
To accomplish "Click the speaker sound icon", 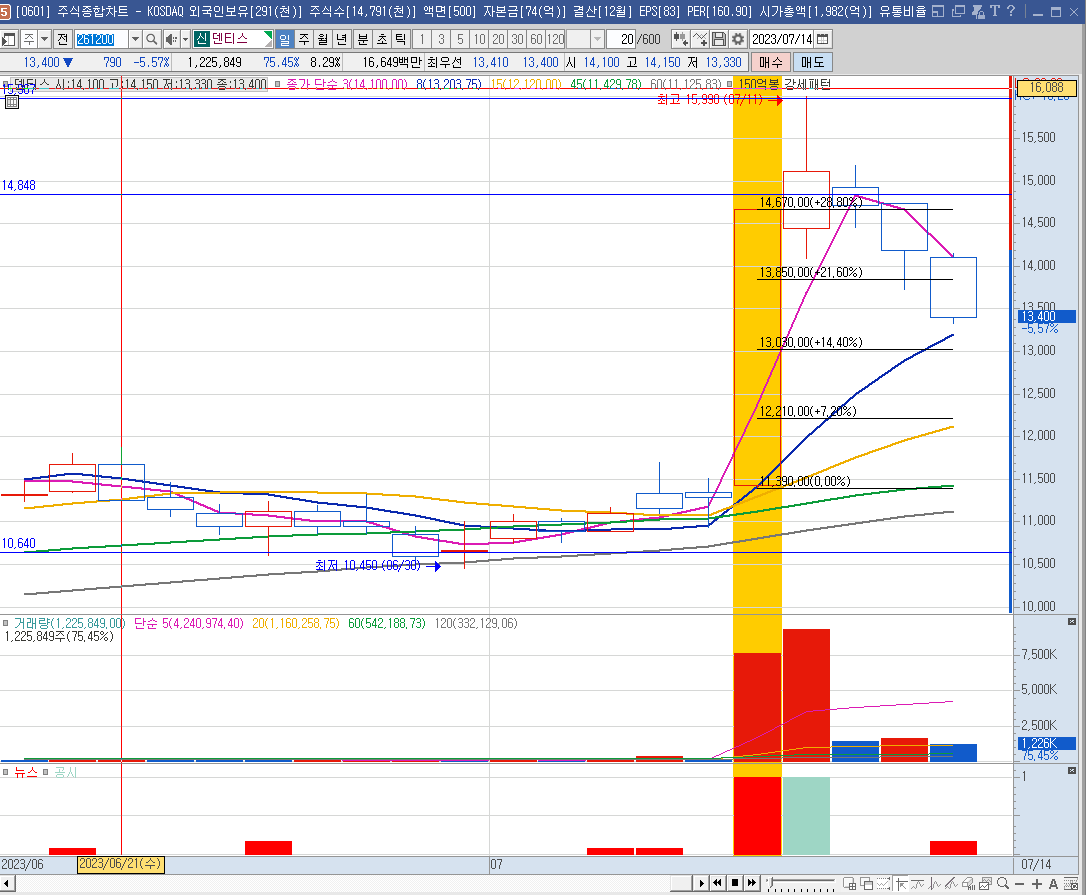I will coord(170,39).
